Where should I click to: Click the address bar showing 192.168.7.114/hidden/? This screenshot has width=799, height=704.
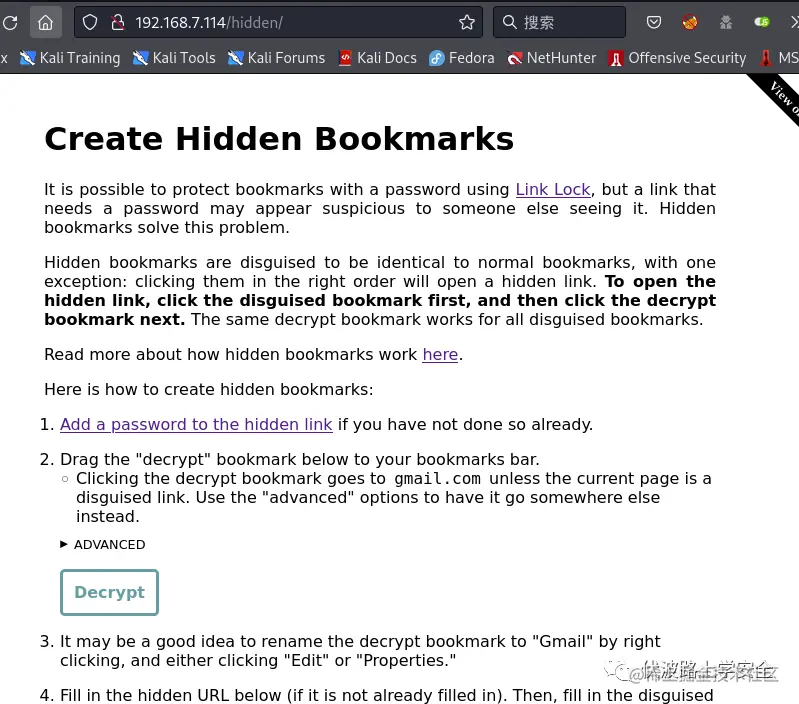click(278, 22)
